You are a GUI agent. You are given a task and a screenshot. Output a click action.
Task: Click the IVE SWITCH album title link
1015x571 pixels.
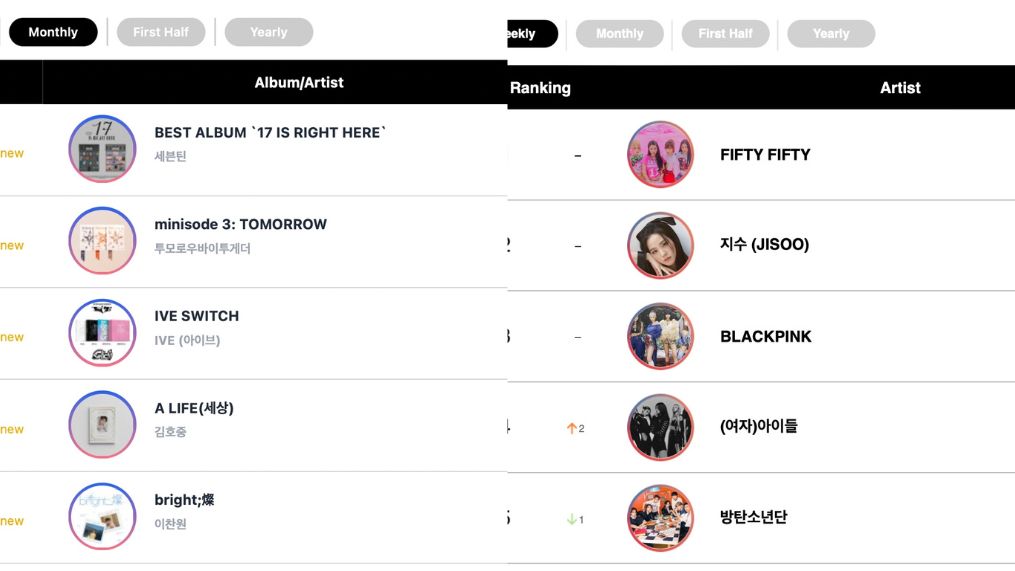point(197,316)
